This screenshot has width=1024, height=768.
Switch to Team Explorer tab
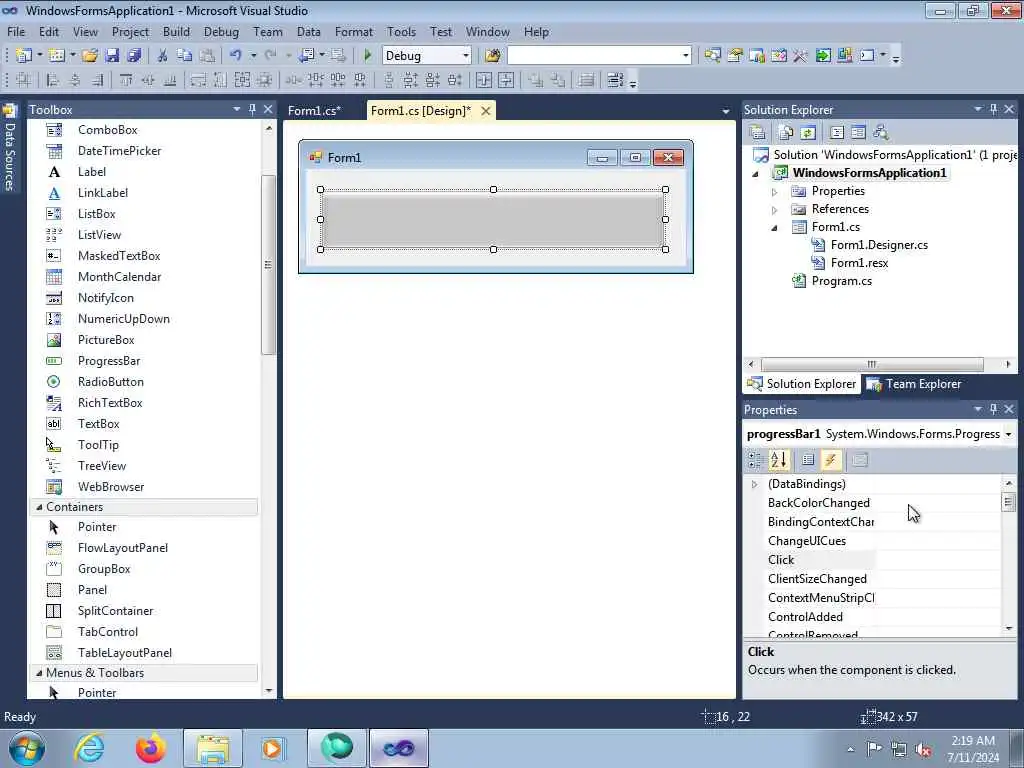point(914,384)
